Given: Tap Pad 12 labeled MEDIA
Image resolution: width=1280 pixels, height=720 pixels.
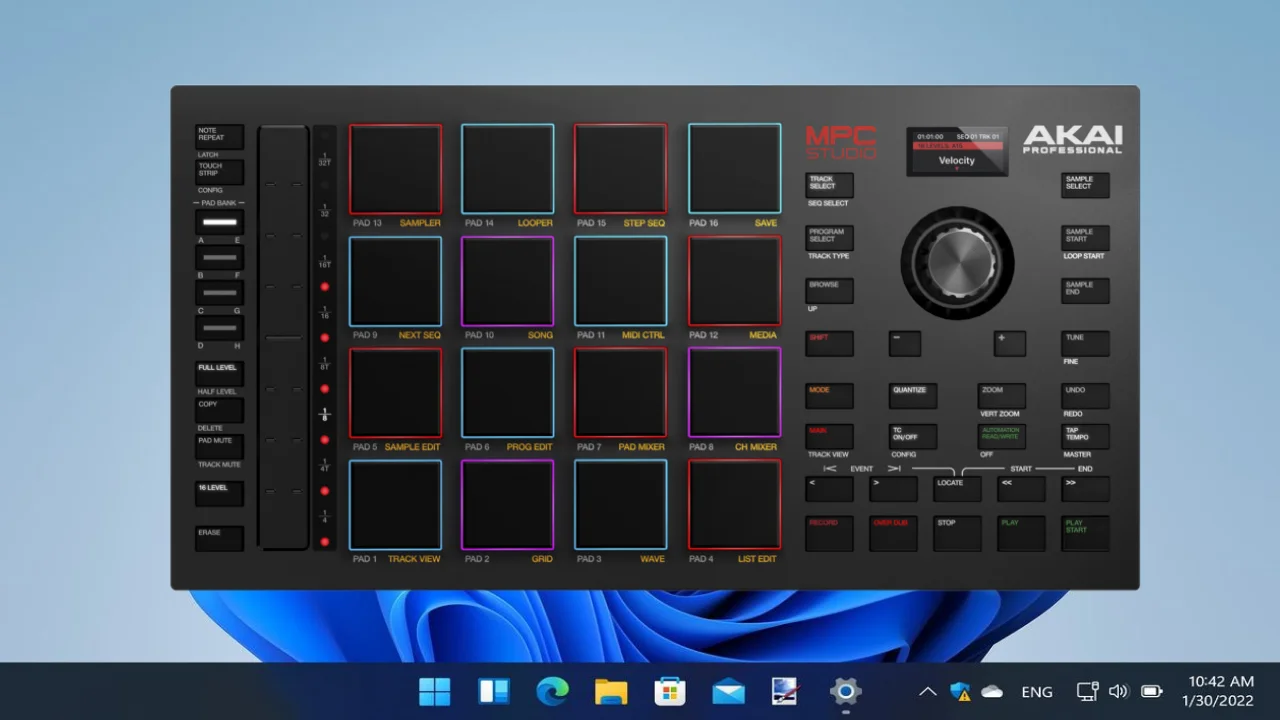Looking at the screenshot, I should (x=734, y=281).
